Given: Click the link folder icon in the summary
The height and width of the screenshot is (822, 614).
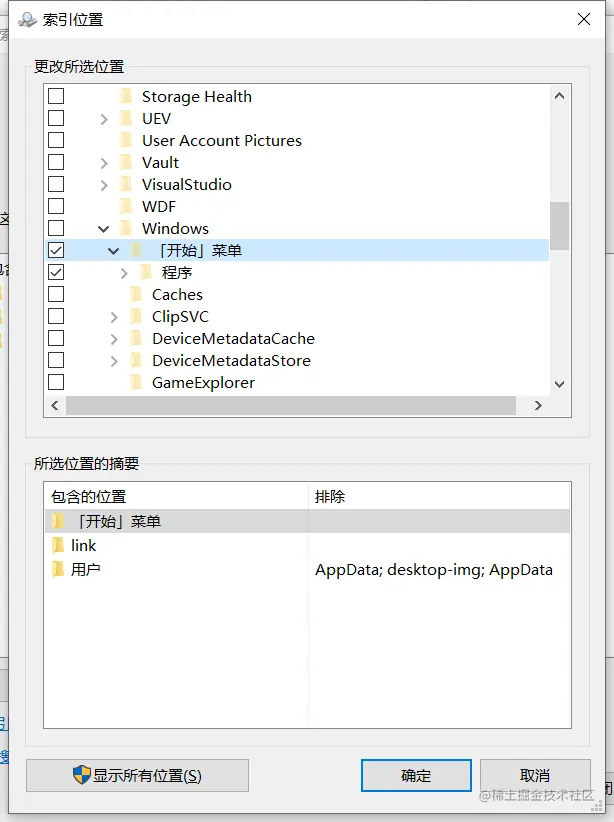Looking at the screenshot, I should (58, 545).
